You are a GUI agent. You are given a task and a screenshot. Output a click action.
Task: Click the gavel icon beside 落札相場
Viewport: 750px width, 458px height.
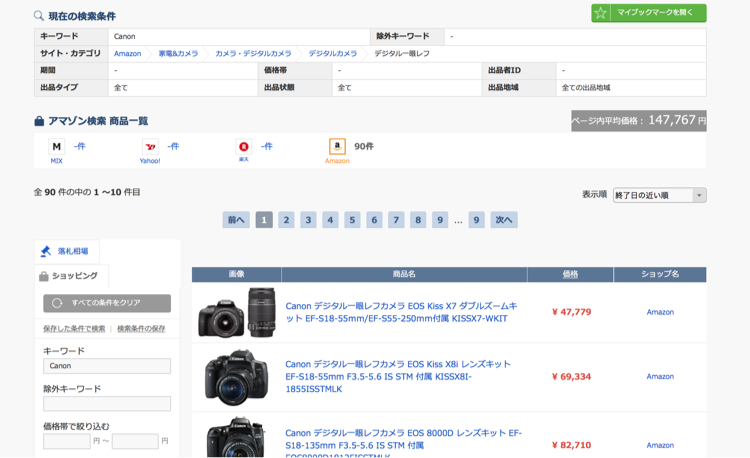tap(46, 251)
